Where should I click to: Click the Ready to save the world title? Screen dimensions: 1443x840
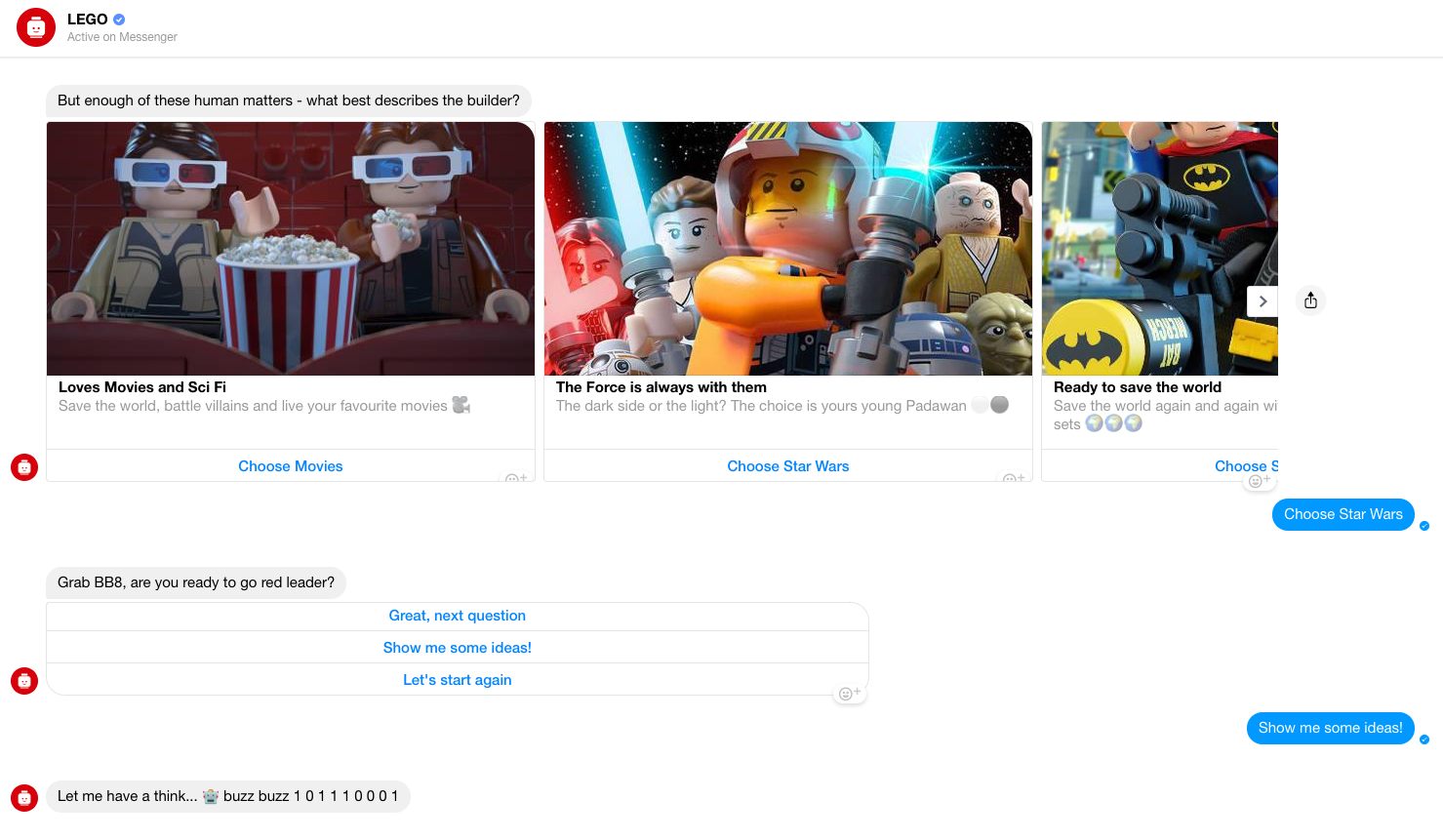(1138, 387)
